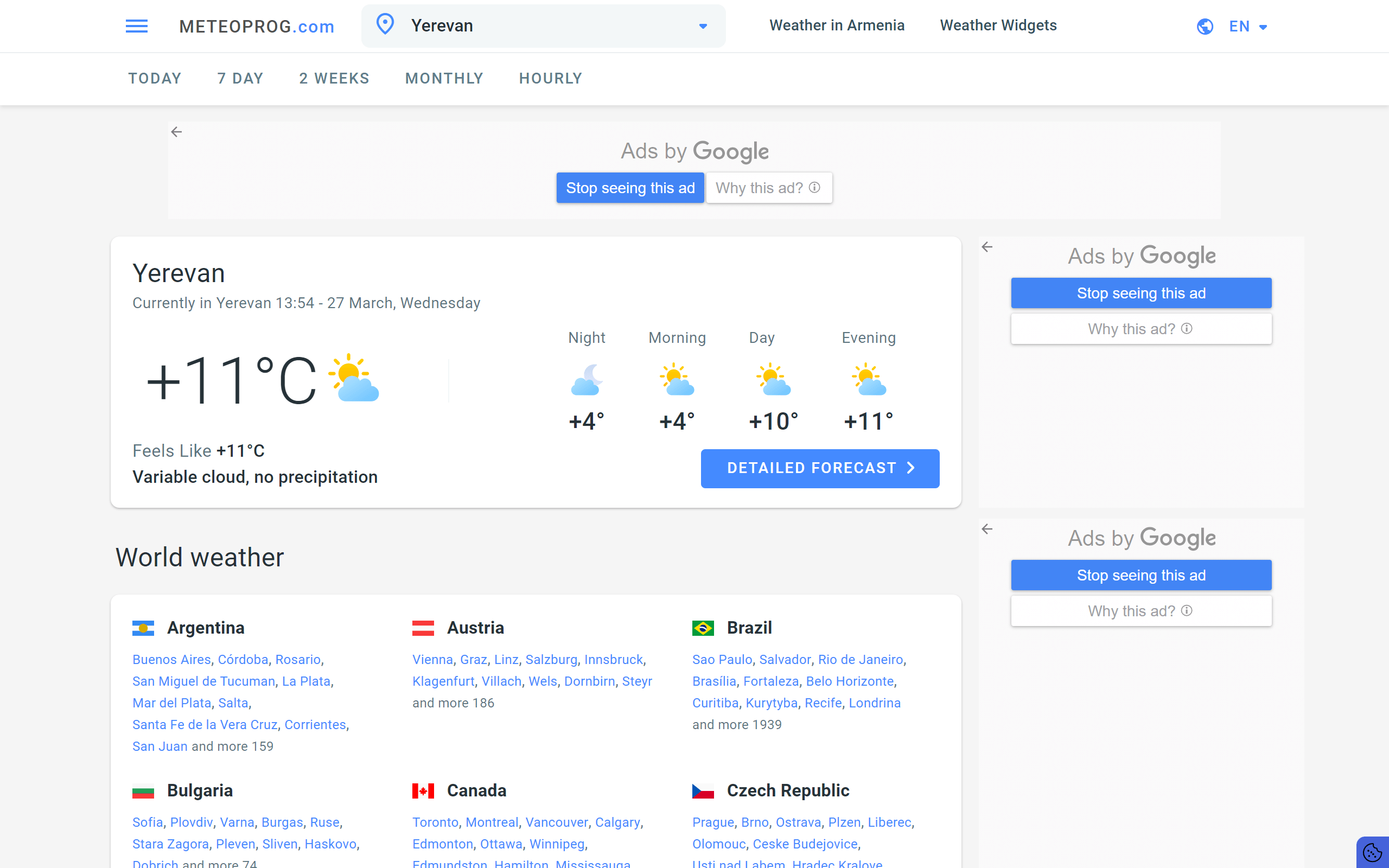Open the Weather in Armenia link

[836, 25]
